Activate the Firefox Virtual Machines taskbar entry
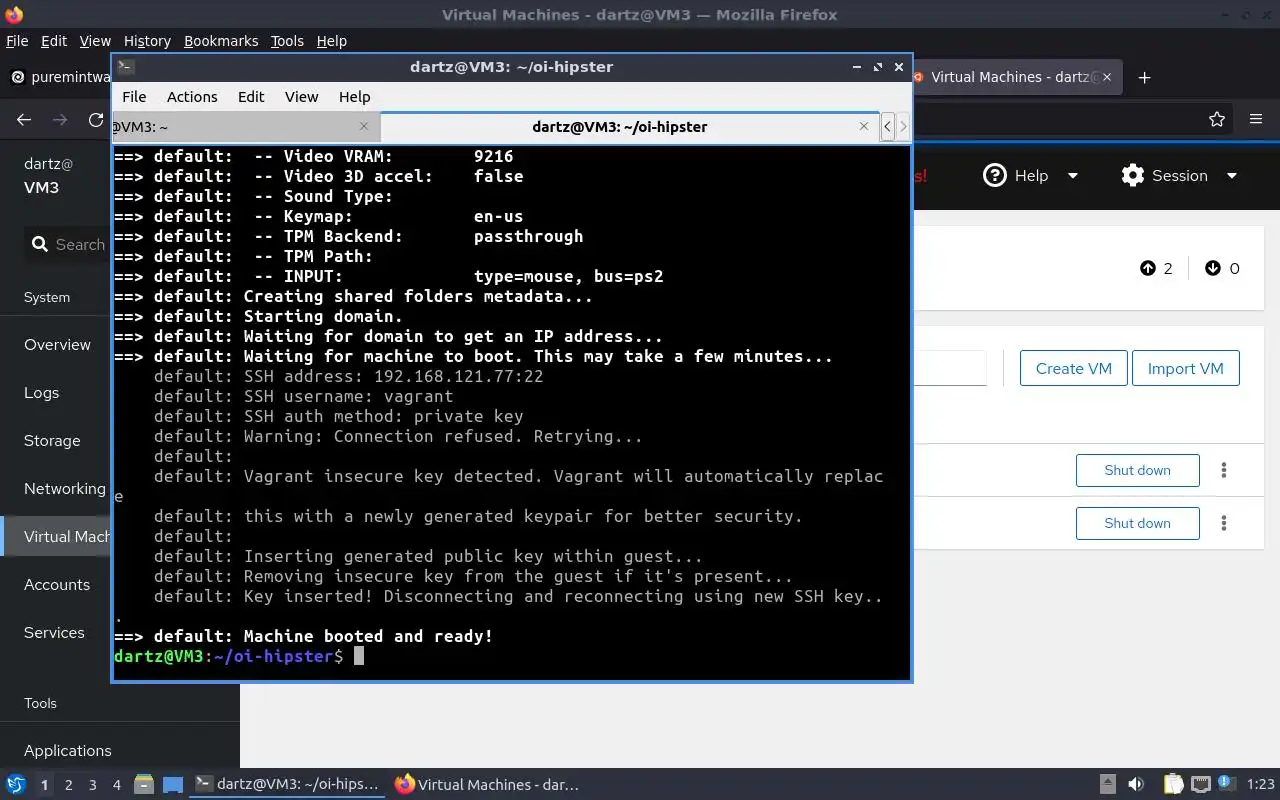This screenshot has width=1280, height=800. coord(487,785)
